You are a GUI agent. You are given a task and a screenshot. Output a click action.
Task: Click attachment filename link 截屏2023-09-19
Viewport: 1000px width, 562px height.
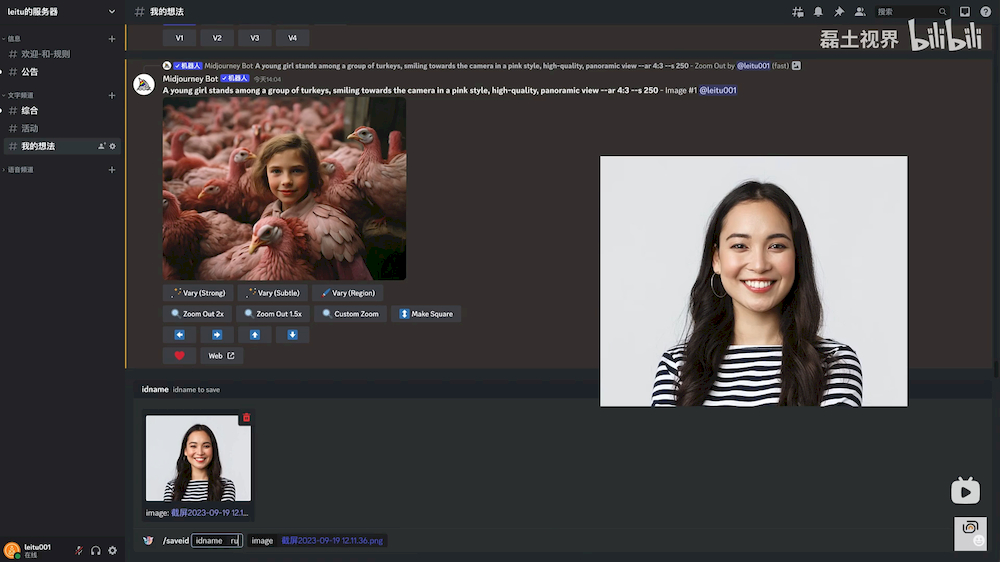pyautogui.click(x=209, y=513)
